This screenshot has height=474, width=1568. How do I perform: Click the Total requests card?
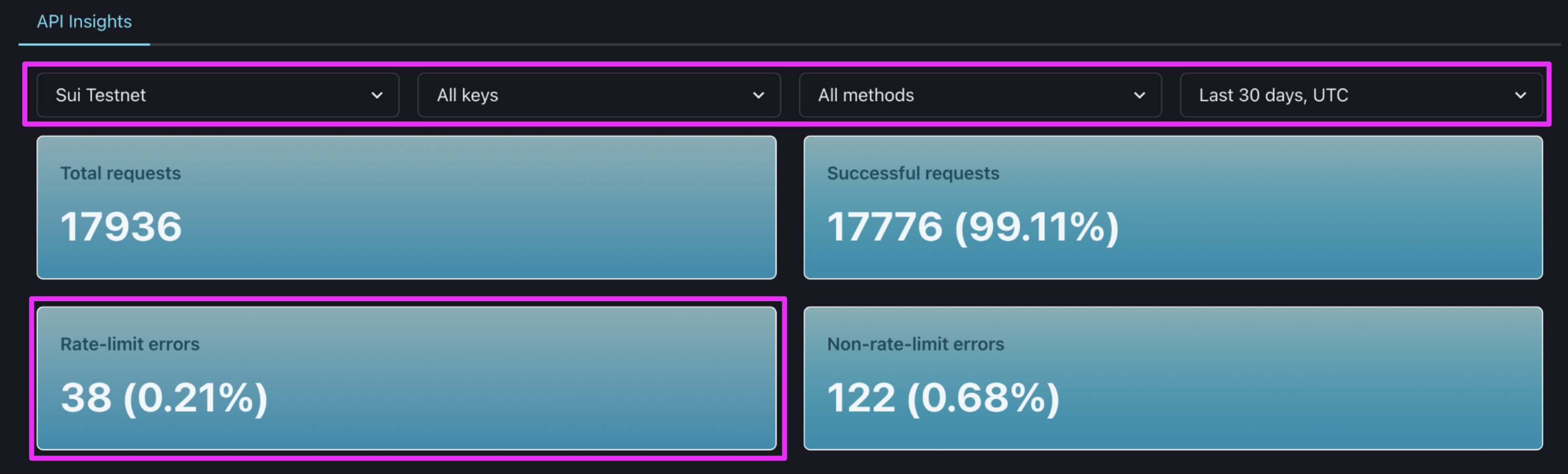click(x=406, y=208)
